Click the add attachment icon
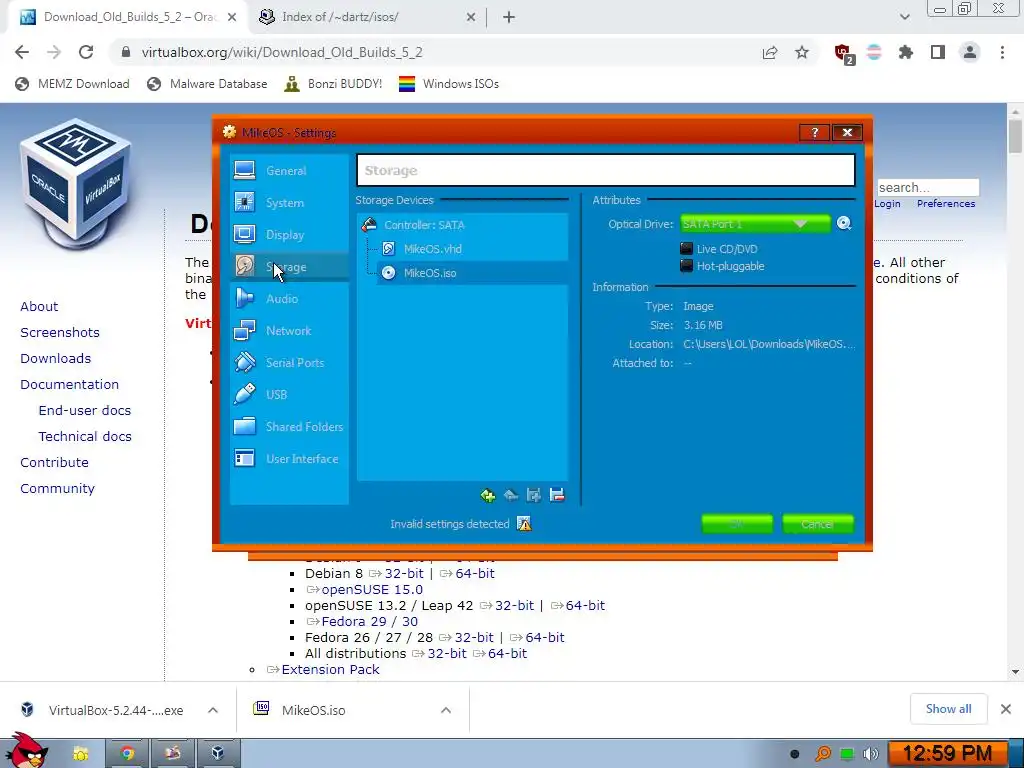The height and width of the screenshot is (768, 1024). point(534,496)
